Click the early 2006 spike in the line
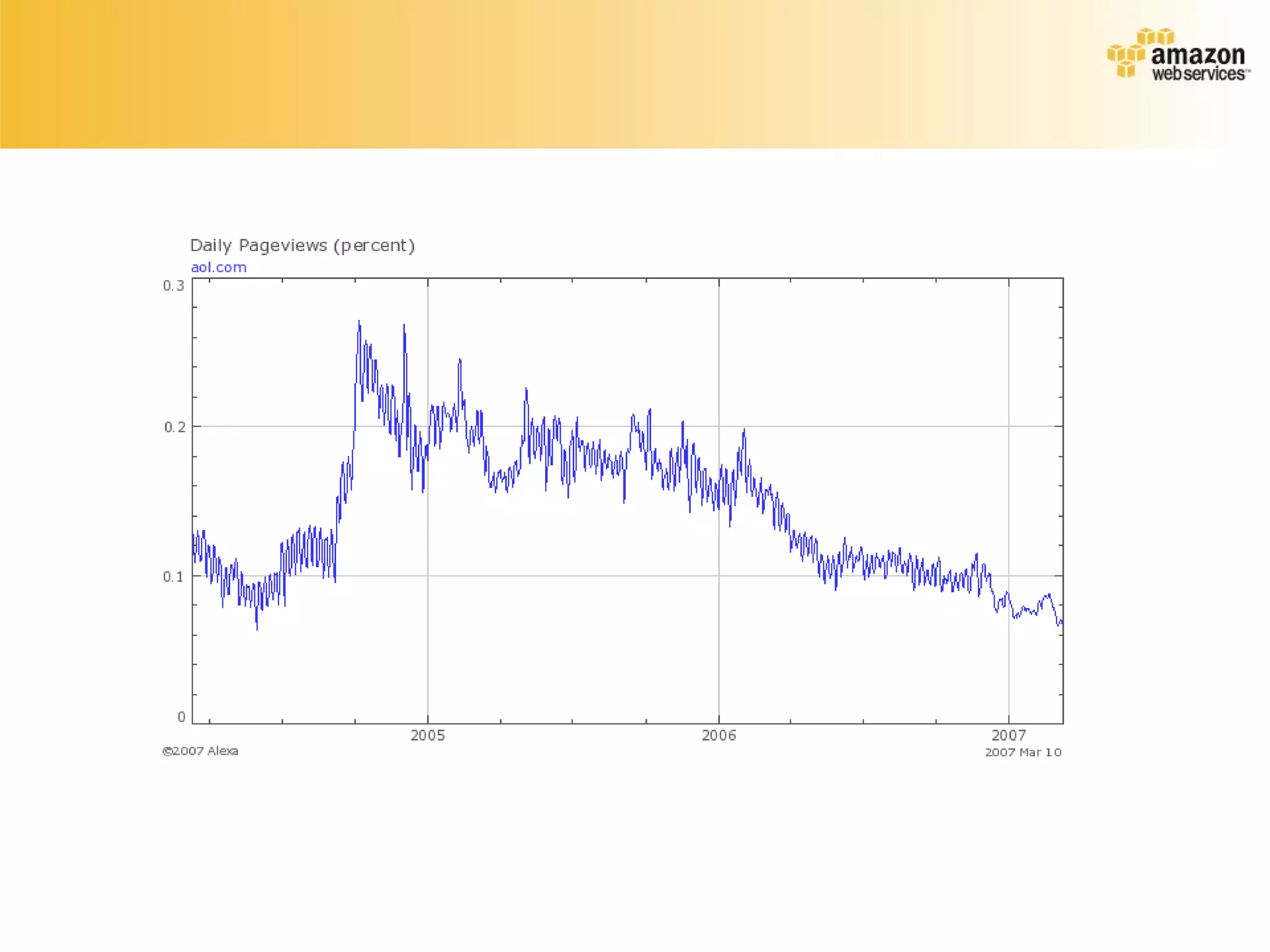The width and height of the screenshot is (1270, 952). click(x=744, y=430)
